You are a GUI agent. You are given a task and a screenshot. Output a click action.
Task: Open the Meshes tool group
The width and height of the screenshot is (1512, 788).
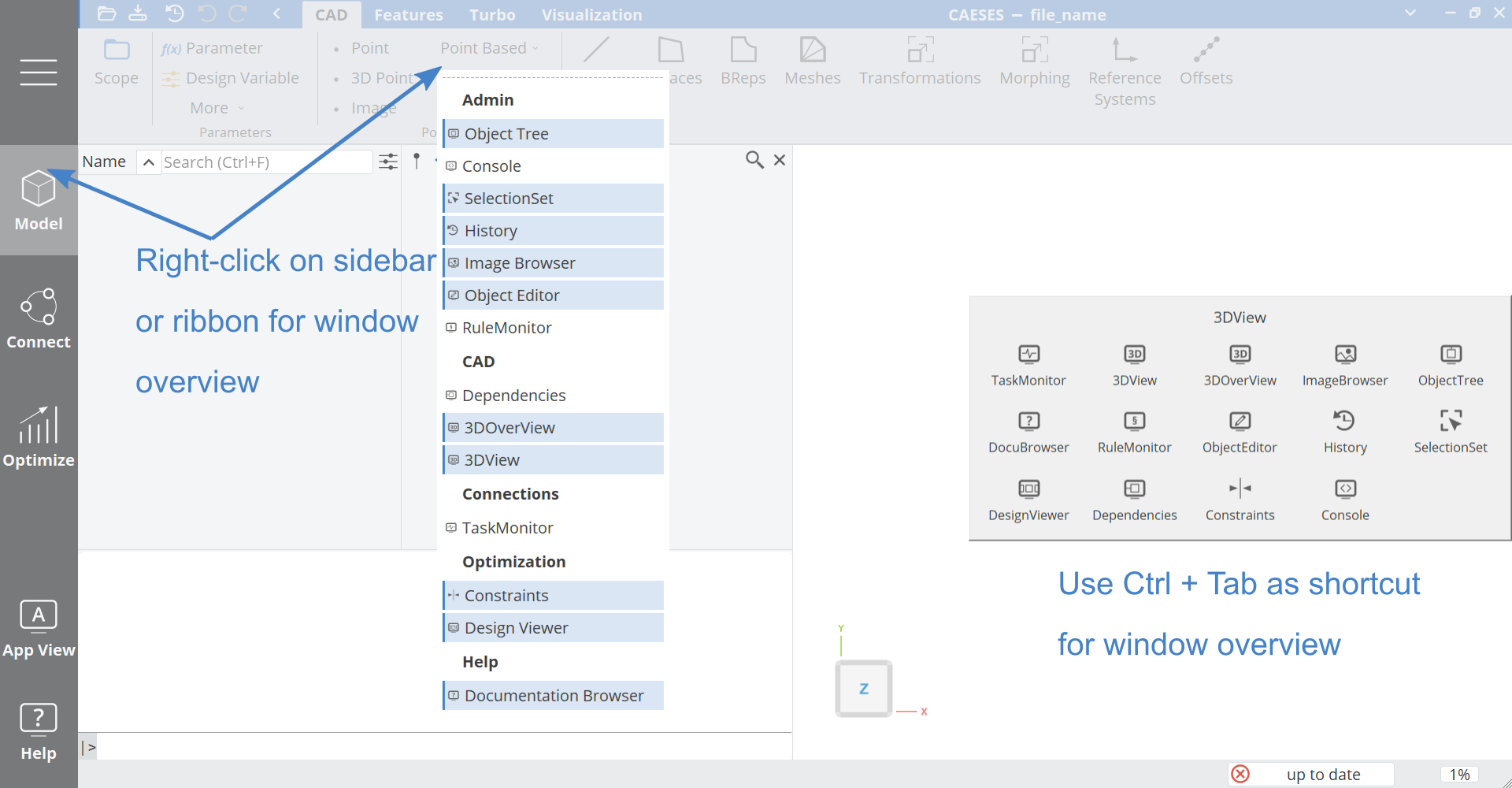[x=813, y=61]
